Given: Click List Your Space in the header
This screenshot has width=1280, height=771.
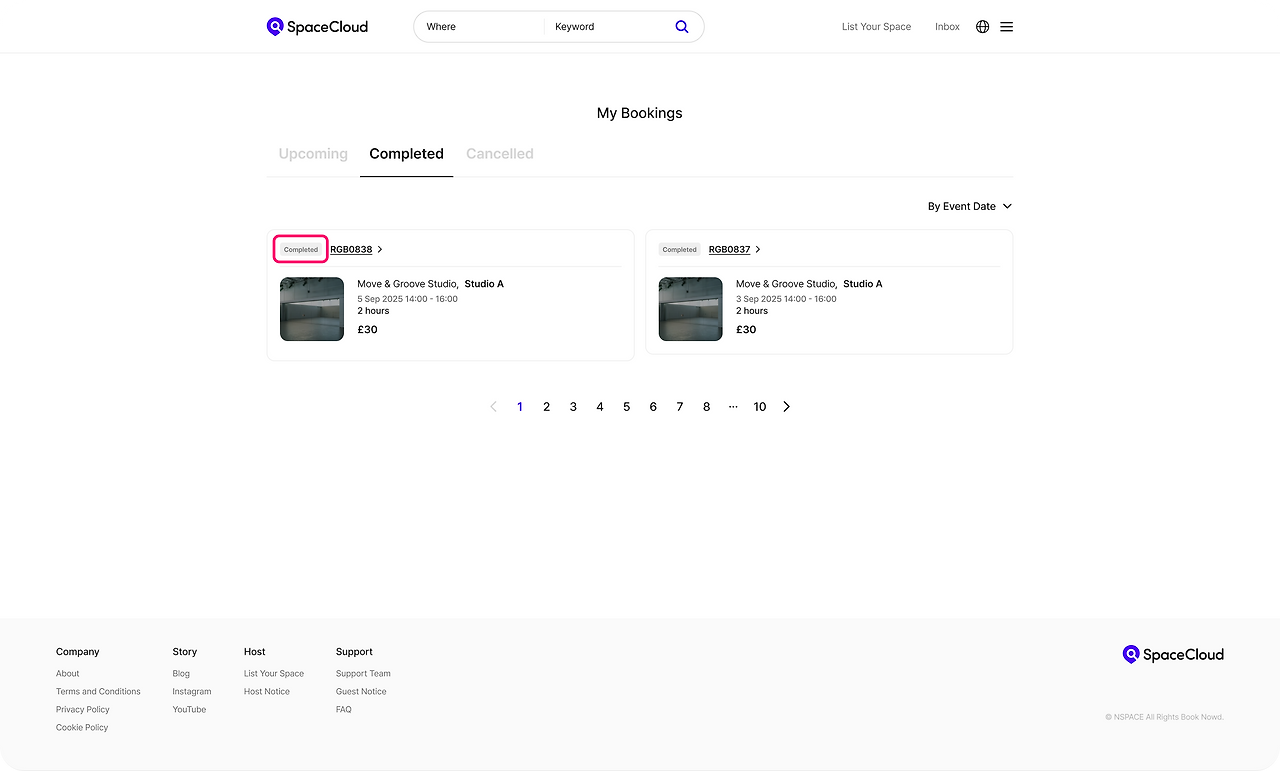Looking at the screenshot, I should (876, 27).
